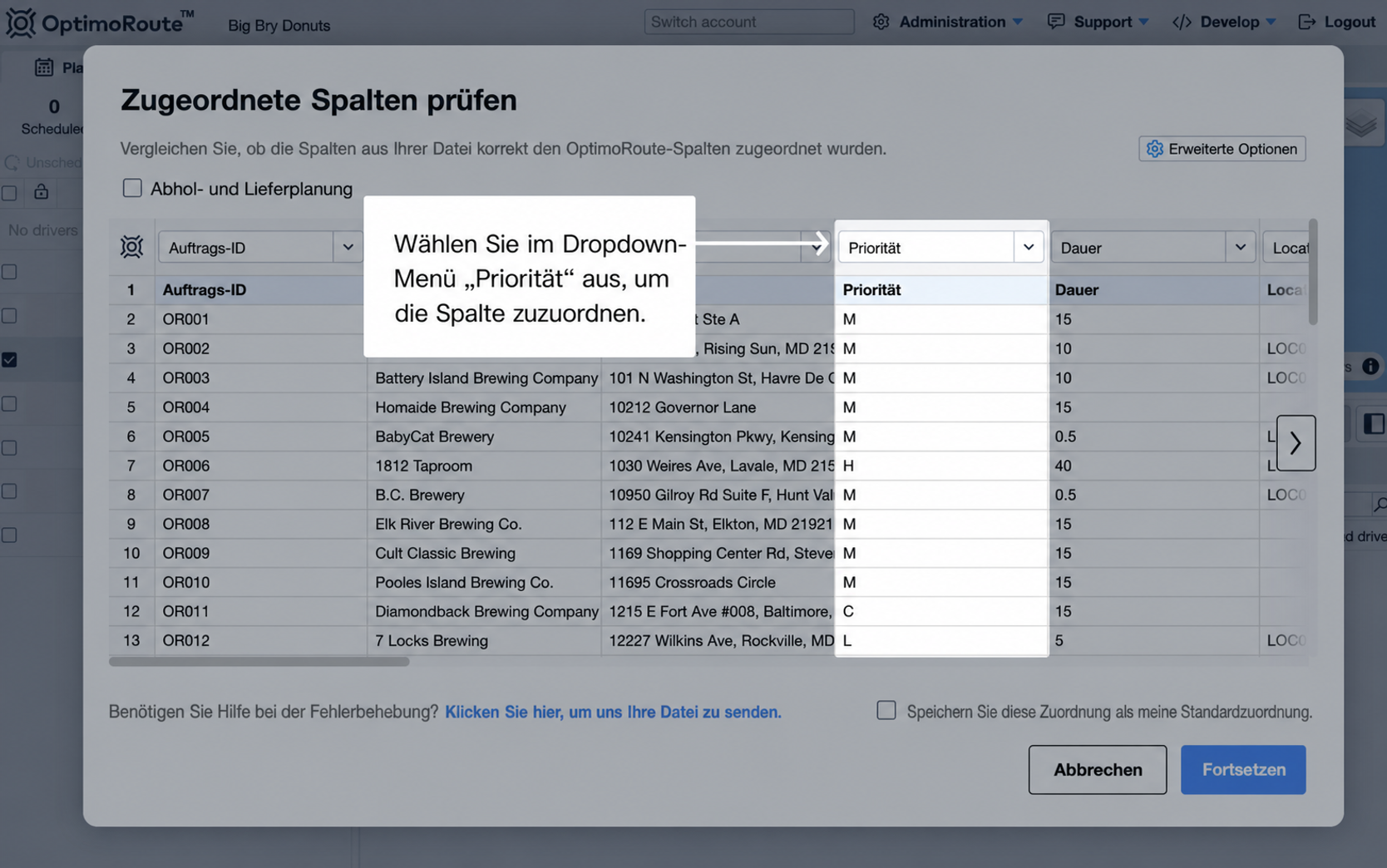Click the Abbrechen button
Image resolution: width=1387 pixels, height=868 pixels.
click(1098, 770)
